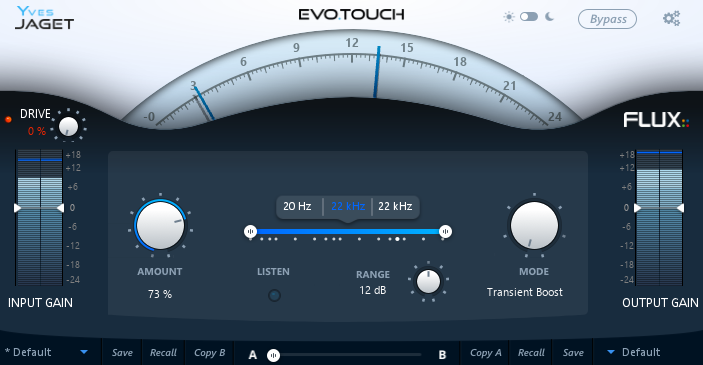The height and width of the screenshot is (365, 703).
Task: Click Recall for preset B
Action: [531, 353]
